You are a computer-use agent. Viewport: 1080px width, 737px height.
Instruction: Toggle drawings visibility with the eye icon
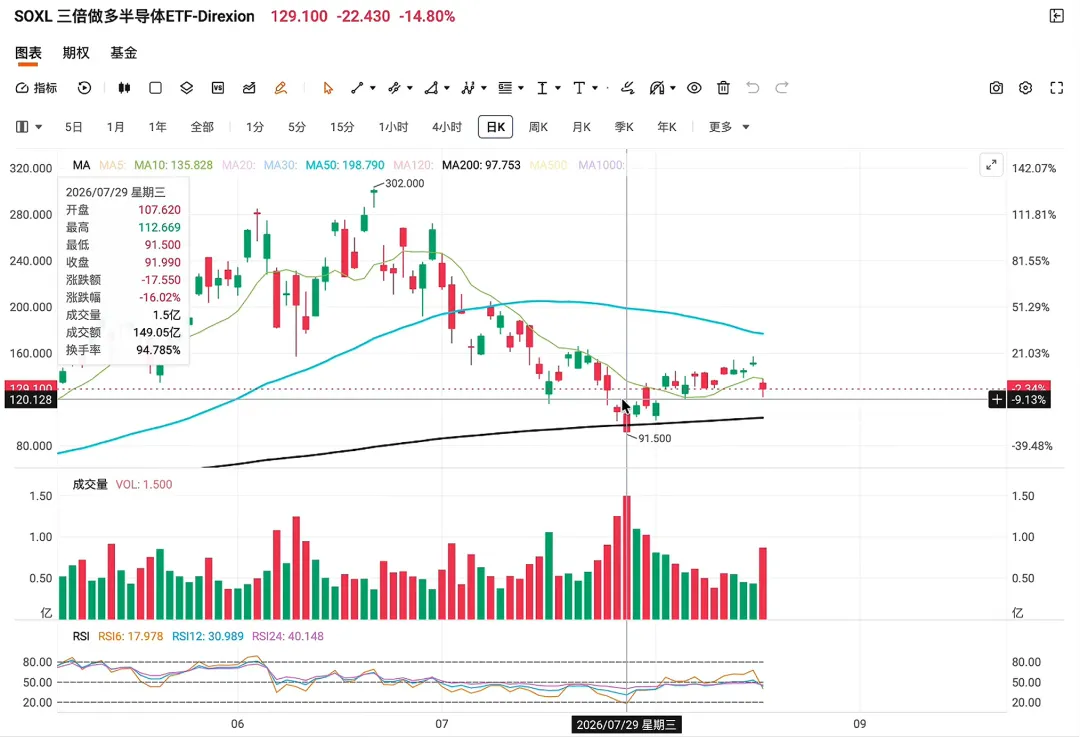click(x=694, y=87)
